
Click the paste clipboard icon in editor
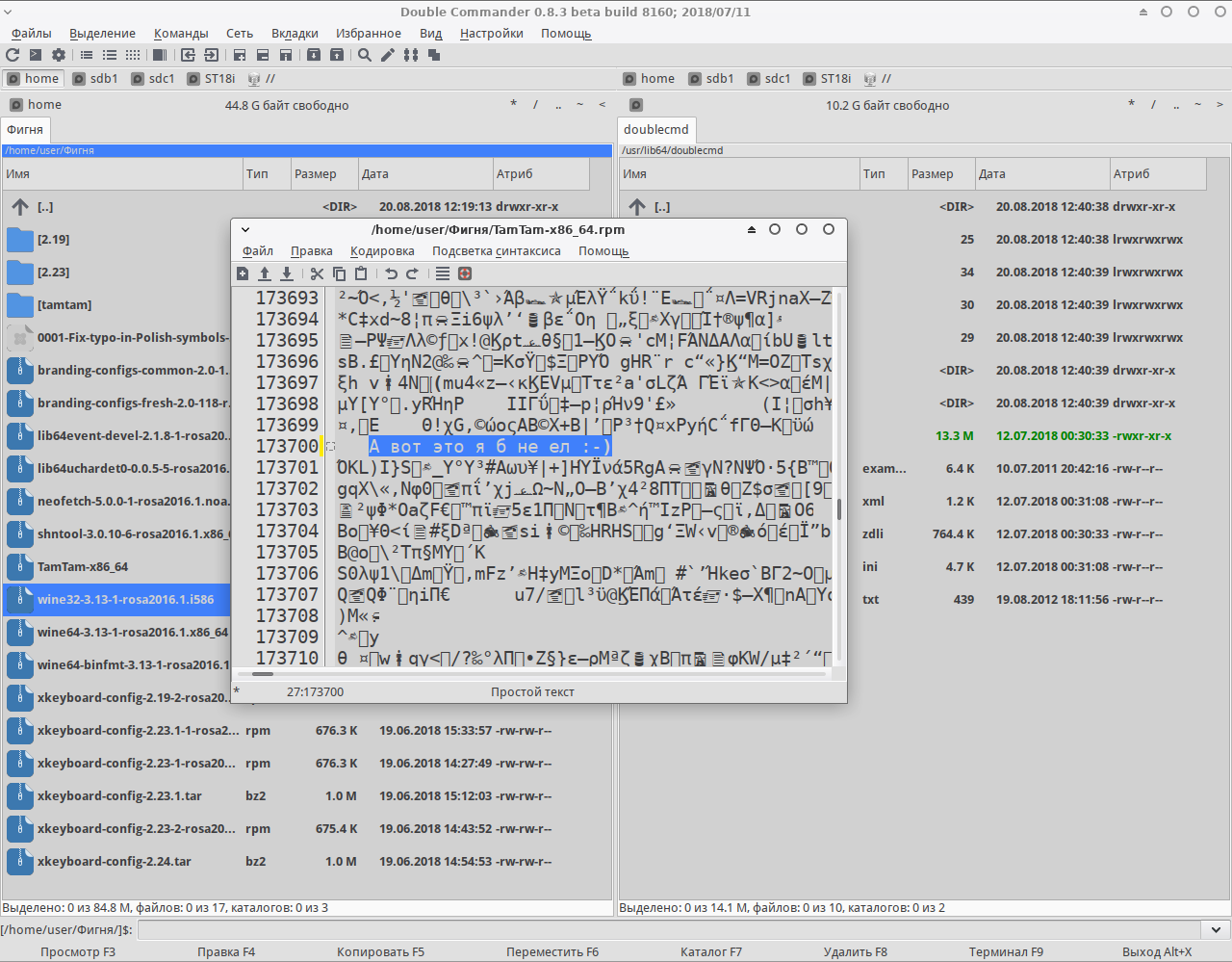[x=361, y=273]
